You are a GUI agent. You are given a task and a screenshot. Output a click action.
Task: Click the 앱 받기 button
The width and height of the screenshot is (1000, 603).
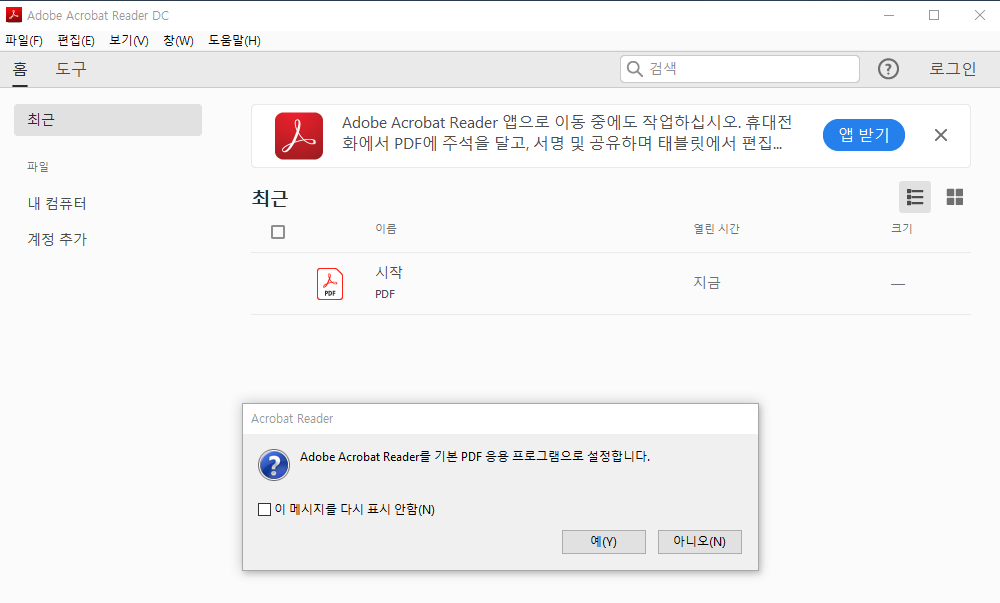tap(864, 135)
